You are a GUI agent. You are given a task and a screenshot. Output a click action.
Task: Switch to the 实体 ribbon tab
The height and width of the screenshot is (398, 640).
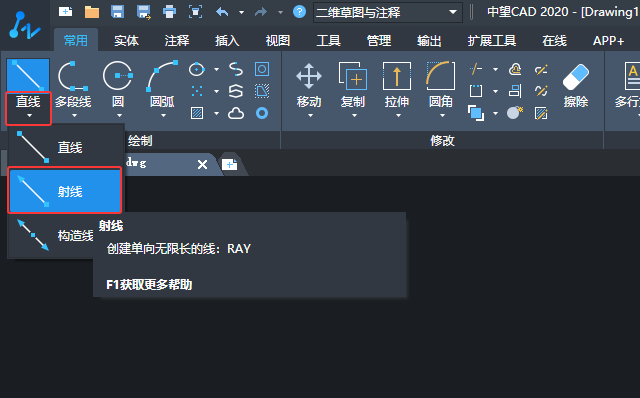pyautogui.click(x=126, y=41)
